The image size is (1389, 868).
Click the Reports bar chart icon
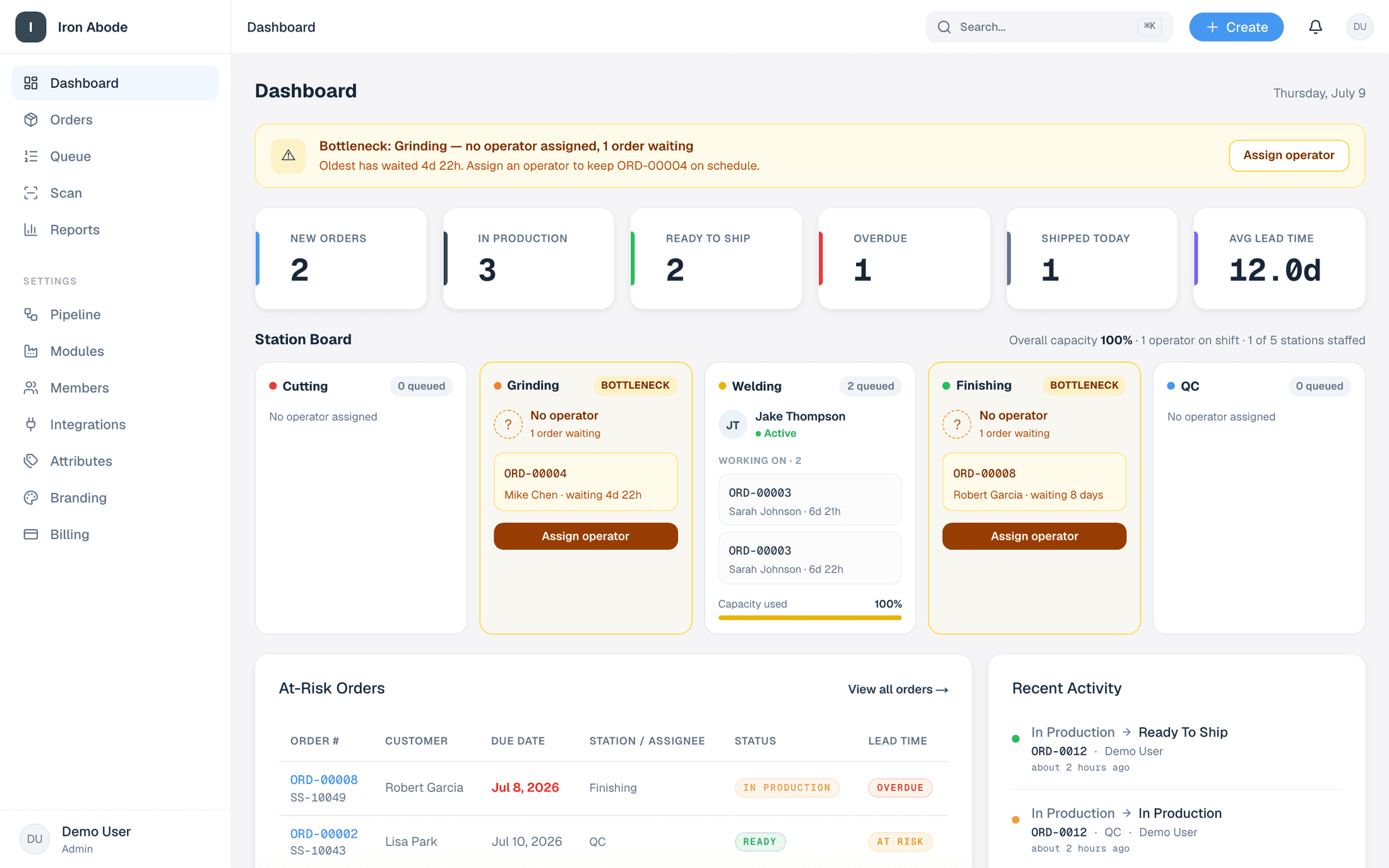31,229
